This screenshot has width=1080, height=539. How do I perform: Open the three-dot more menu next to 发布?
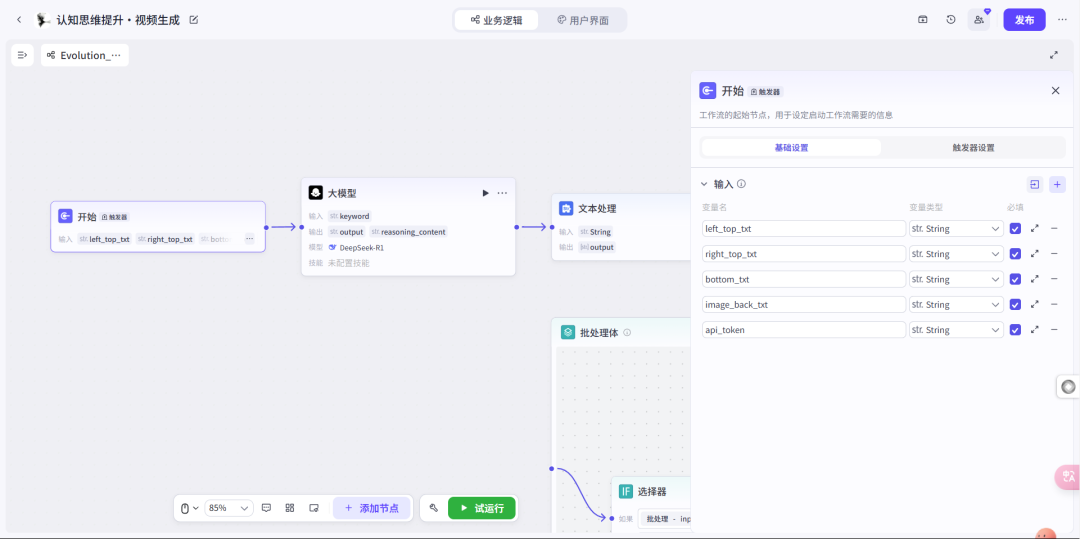[1062, 20]
